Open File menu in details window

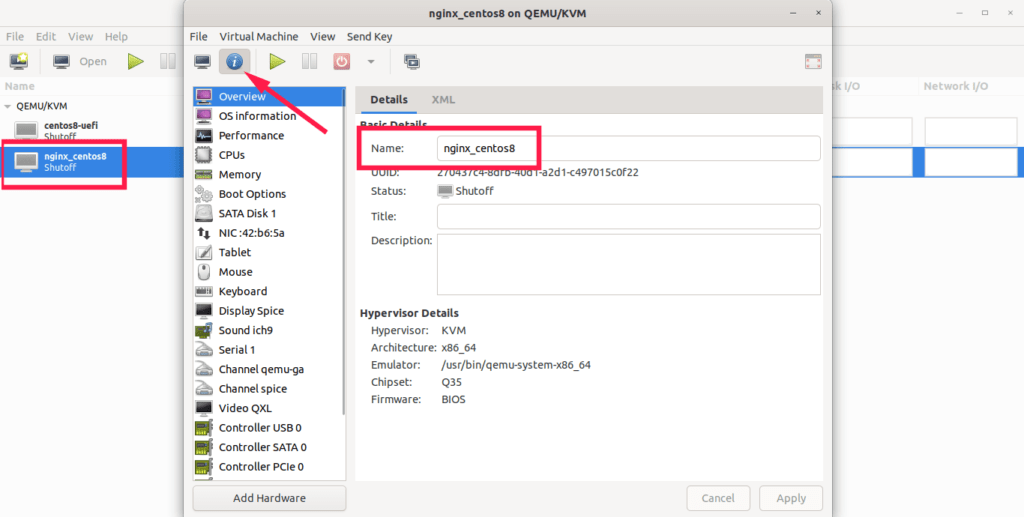[x=199, y=37]
